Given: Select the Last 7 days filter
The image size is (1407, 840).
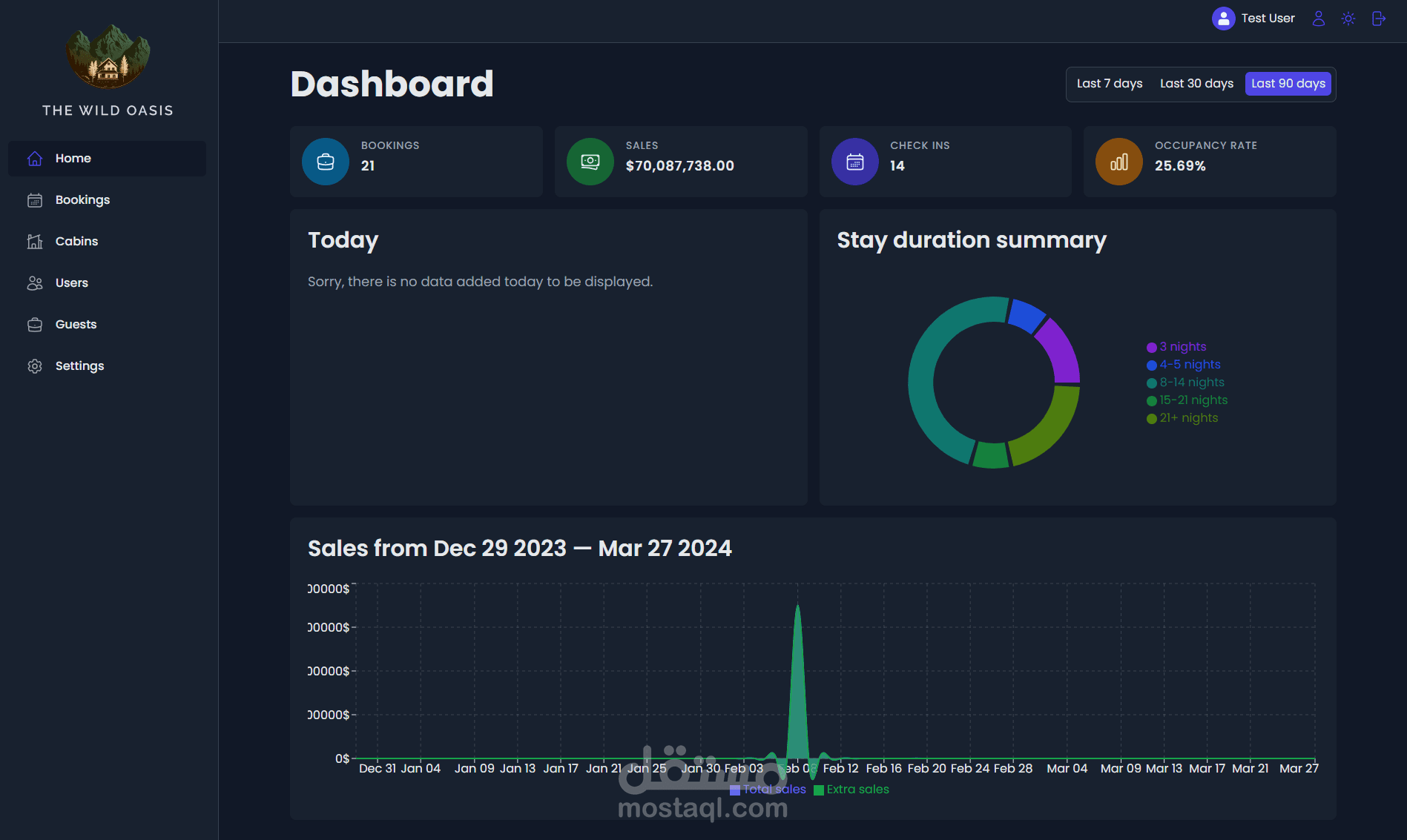Looking at the screenshot, I should (1110, 84).
